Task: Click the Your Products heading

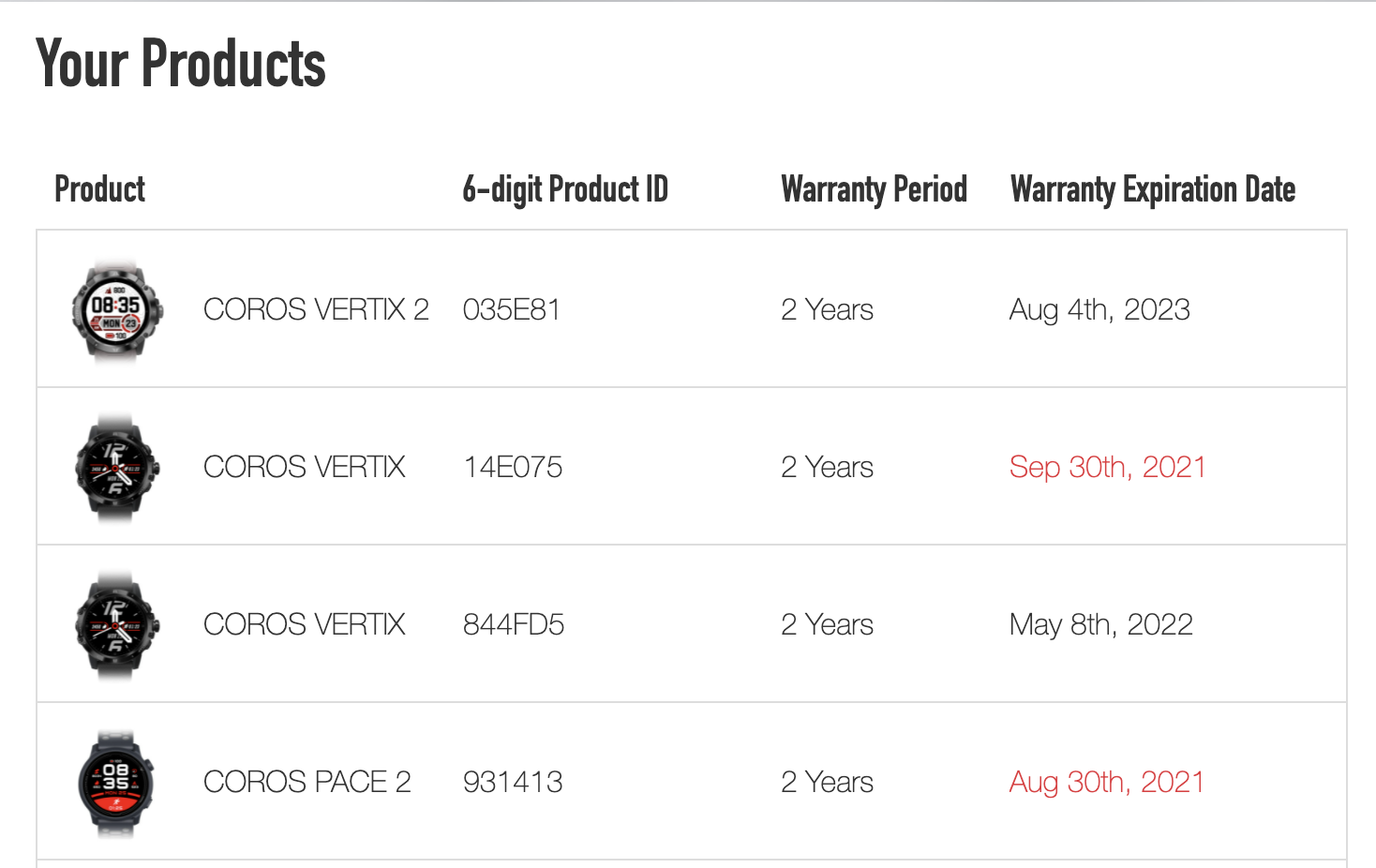Action: (x=181, y=63)
